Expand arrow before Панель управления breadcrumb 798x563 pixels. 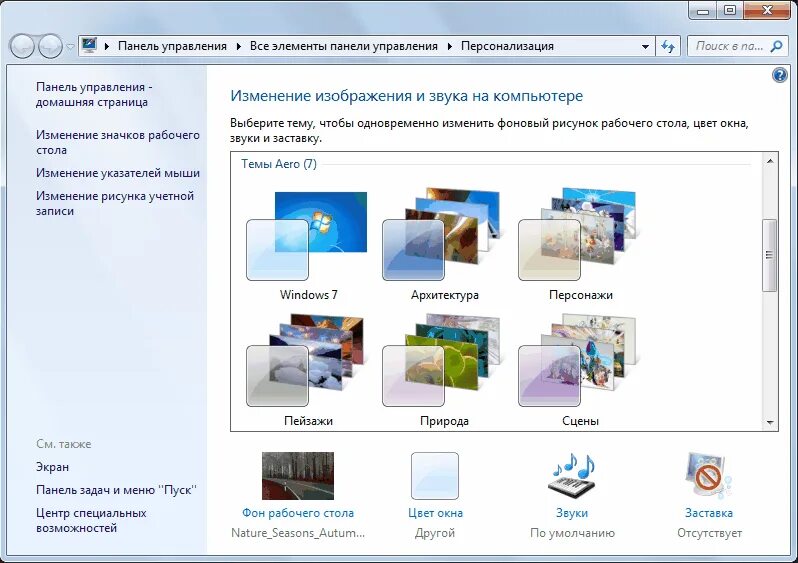[107, 46]
